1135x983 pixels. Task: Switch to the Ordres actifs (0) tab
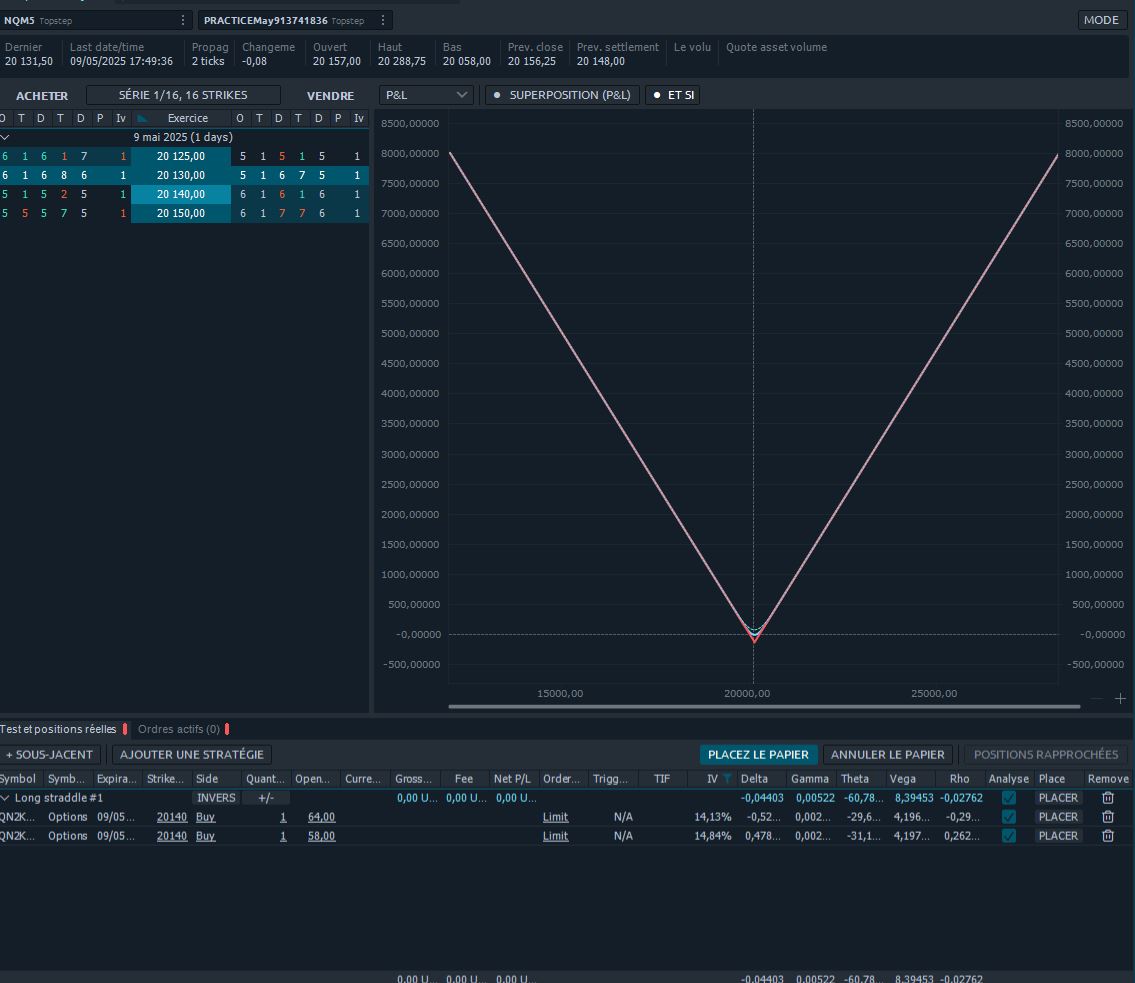[x=179, y=729]
